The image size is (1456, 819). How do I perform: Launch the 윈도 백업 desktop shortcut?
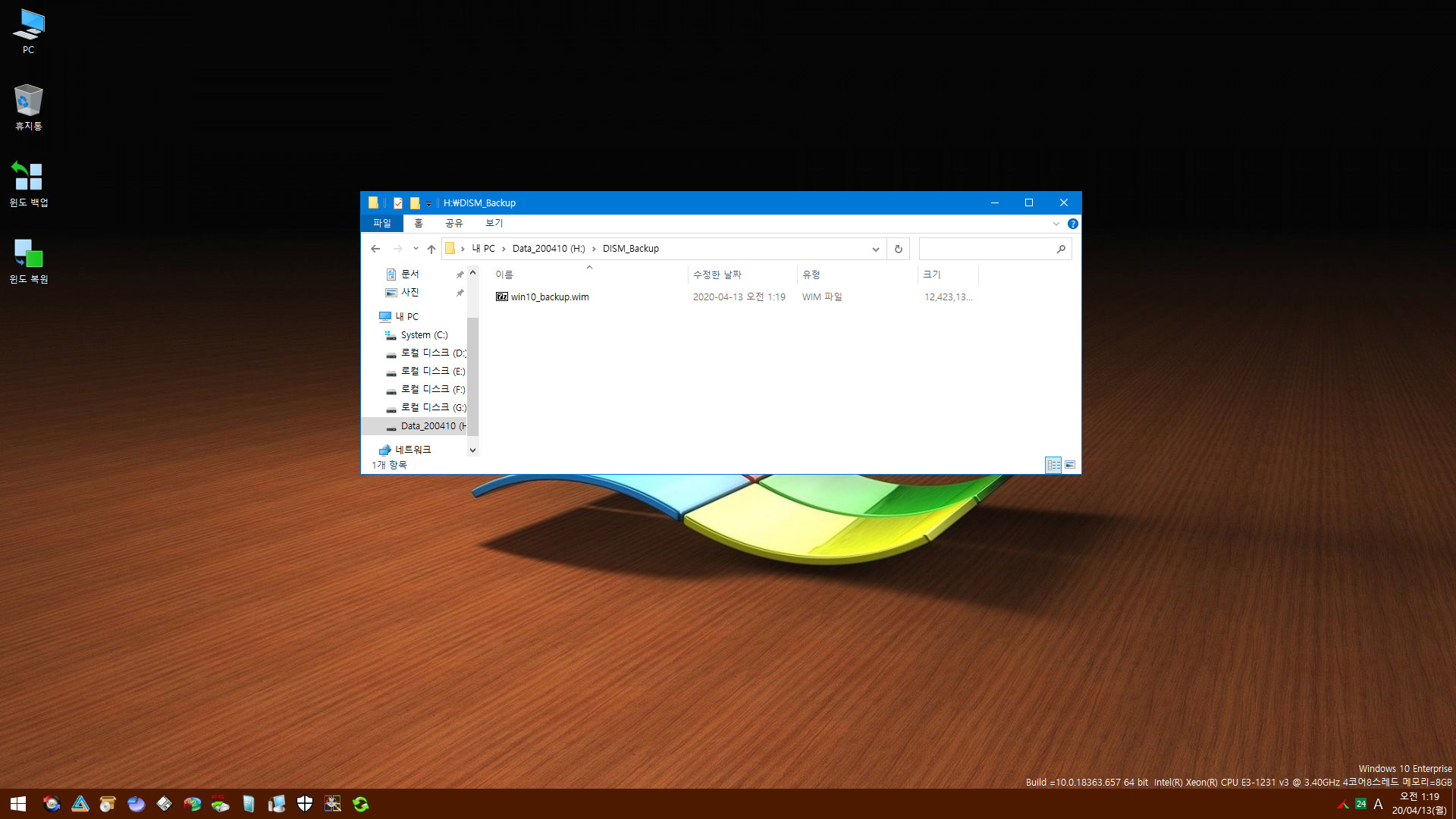(28, 184)
